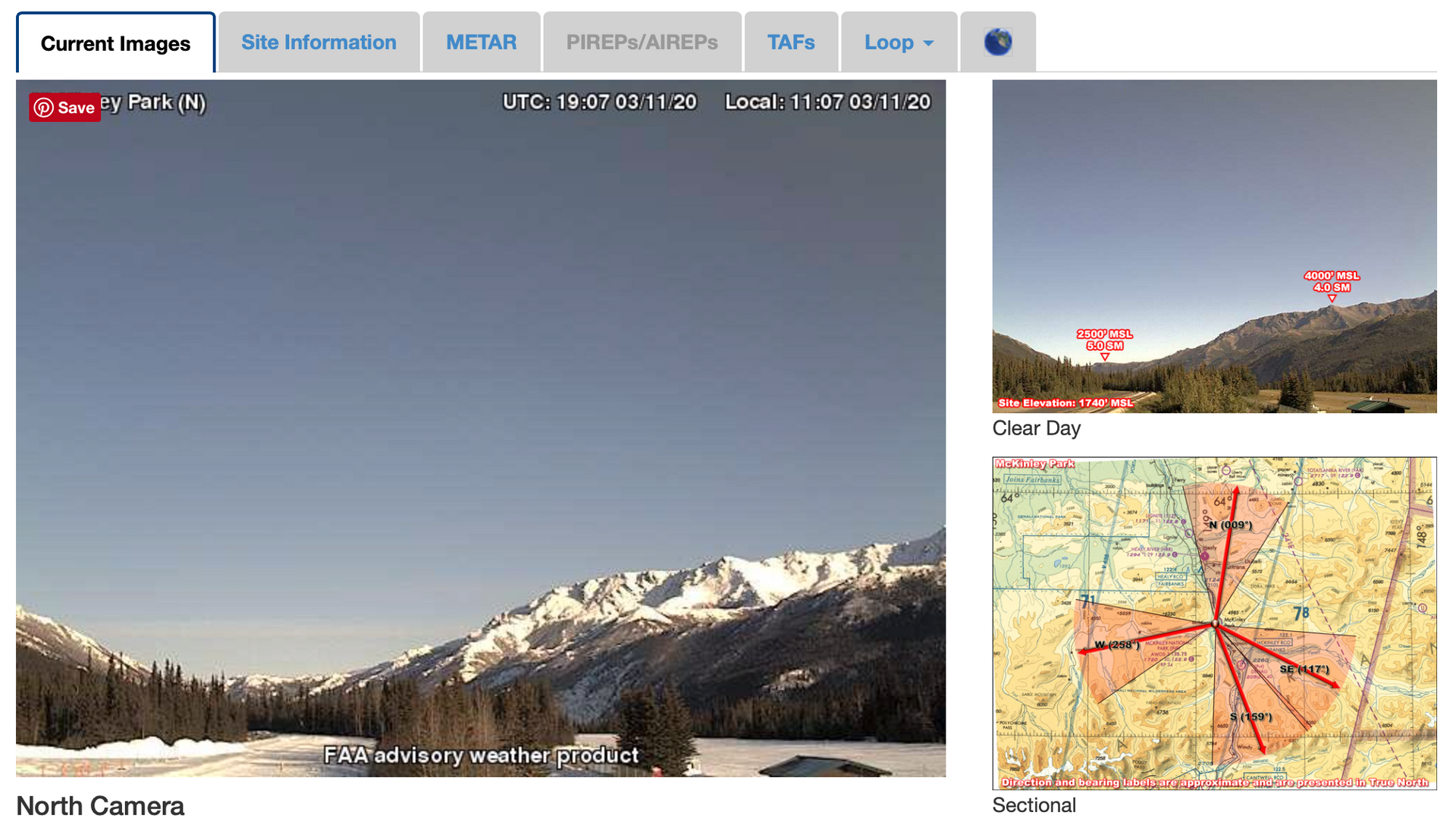Viewport: 1456px width, 825px height.
Task: Open the METAR tab
Action: click(x=482, y=42)
